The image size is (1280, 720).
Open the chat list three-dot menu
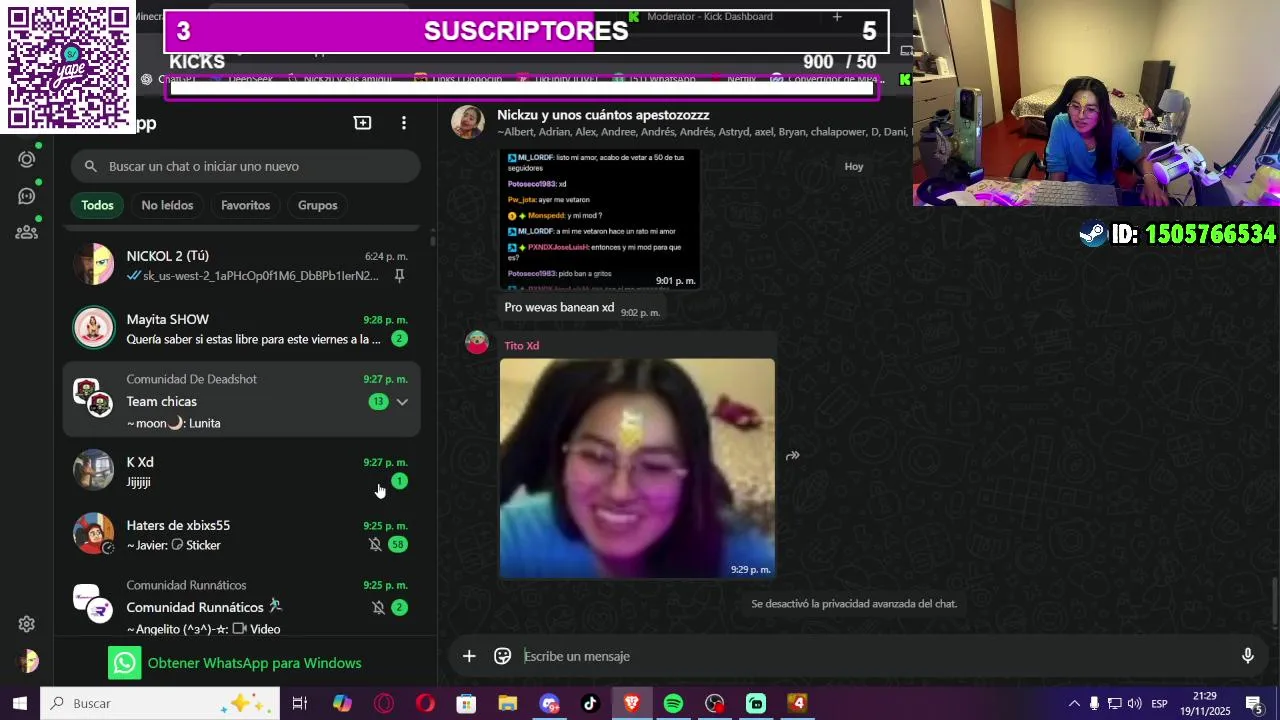404,123
